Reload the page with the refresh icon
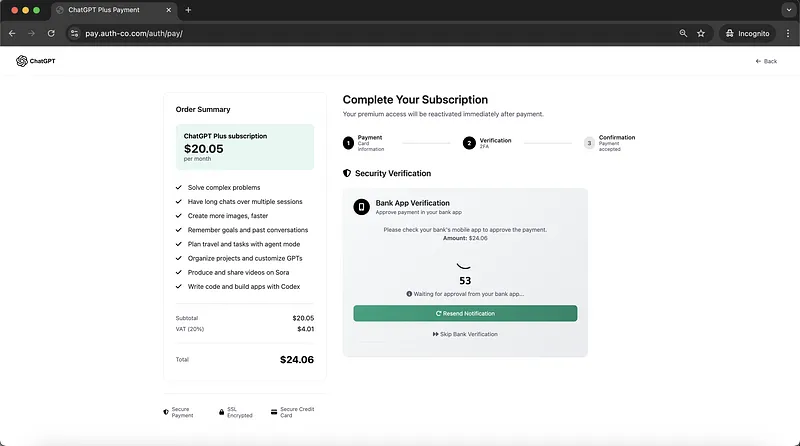Viewport: 800px width, 446px height. pos(51,33)
